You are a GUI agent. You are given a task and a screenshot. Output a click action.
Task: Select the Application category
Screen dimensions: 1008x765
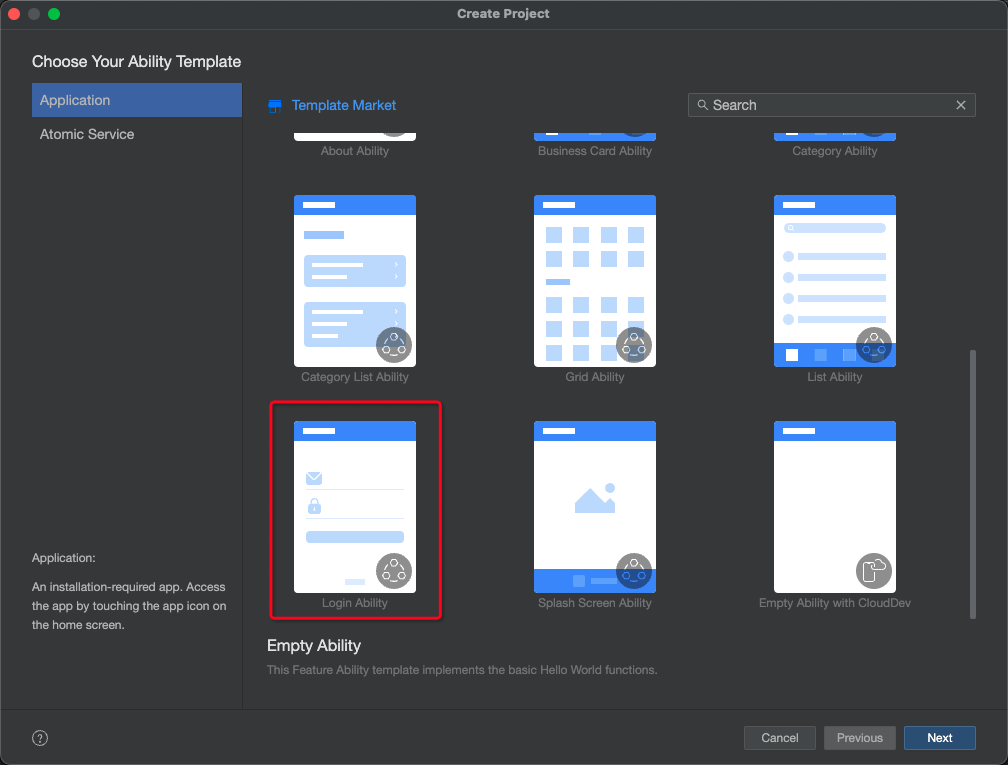[137, 100]
